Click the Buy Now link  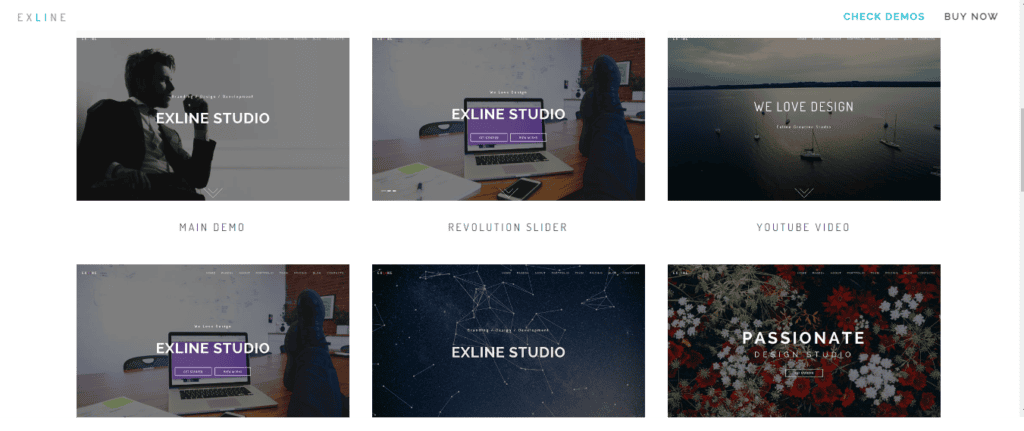pos(970,17)
